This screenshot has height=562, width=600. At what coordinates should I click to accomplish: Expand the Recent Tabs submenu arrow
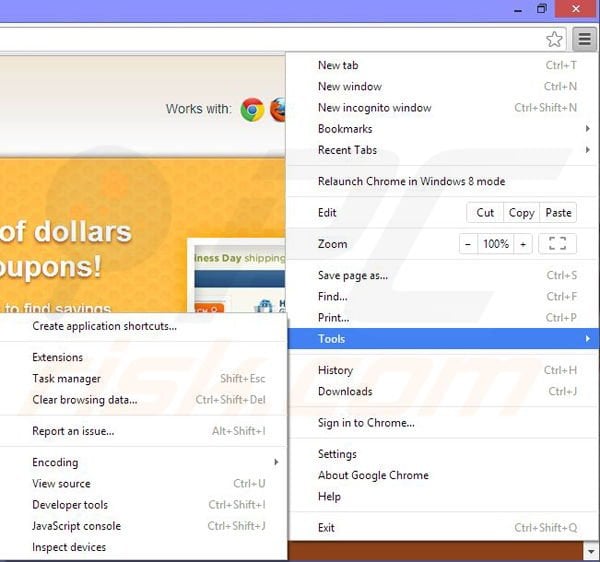point(587,150)
